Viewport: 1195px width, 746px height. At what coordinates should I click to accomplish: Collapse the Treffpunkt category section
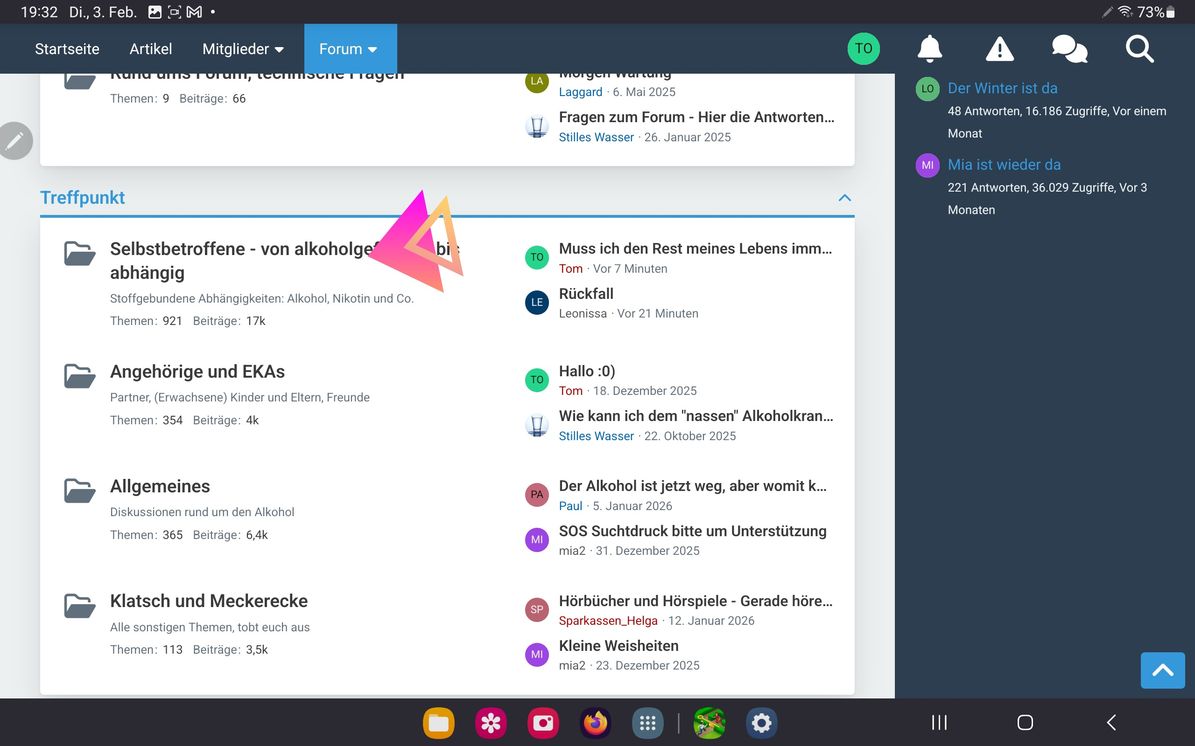(844, 198)
